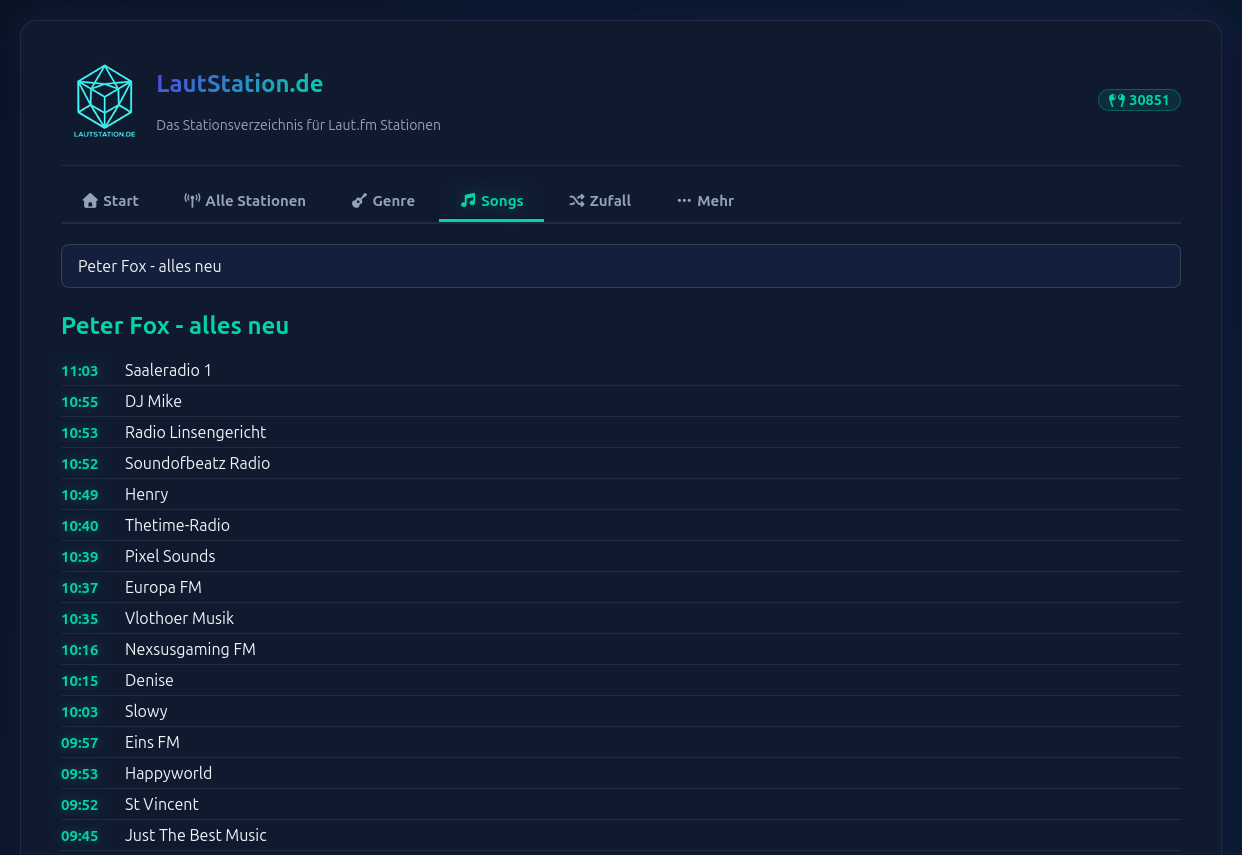1242x855 pixels.
Task: Click the 10:40 timestamp
Action: (80, 526)
